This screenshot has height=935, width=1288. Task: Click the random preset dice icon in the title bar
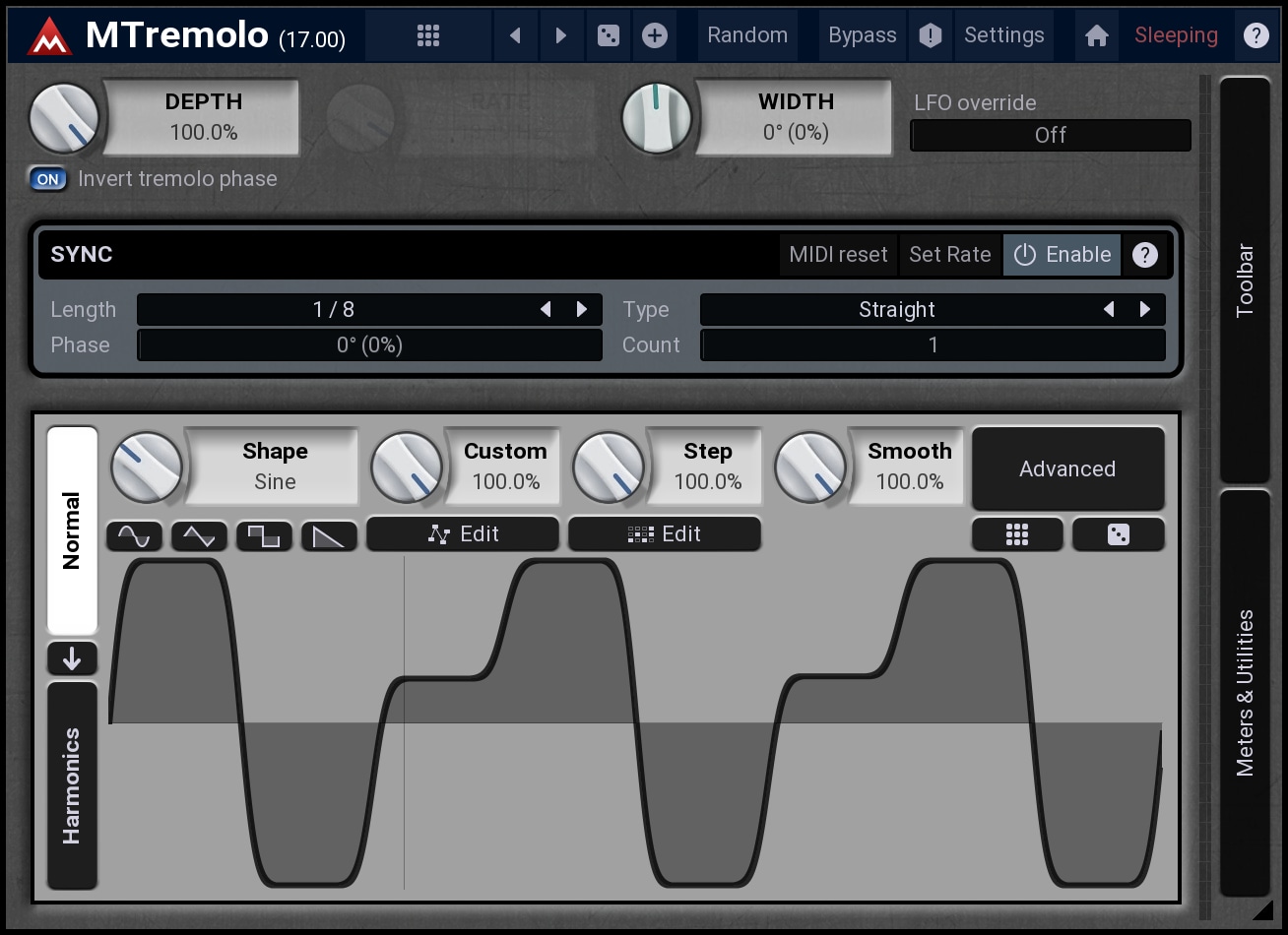pos(609,35)
